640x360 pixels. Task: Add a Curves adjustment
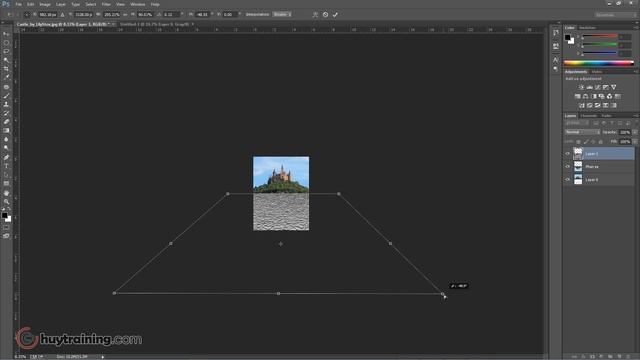pos(598,87)
